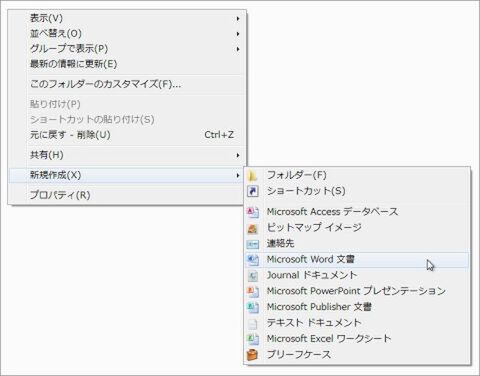The image size is (480, 376).
Task: Choose このフォルダーのカスタマイズ(F)...
Action: [x=127, y=84]
